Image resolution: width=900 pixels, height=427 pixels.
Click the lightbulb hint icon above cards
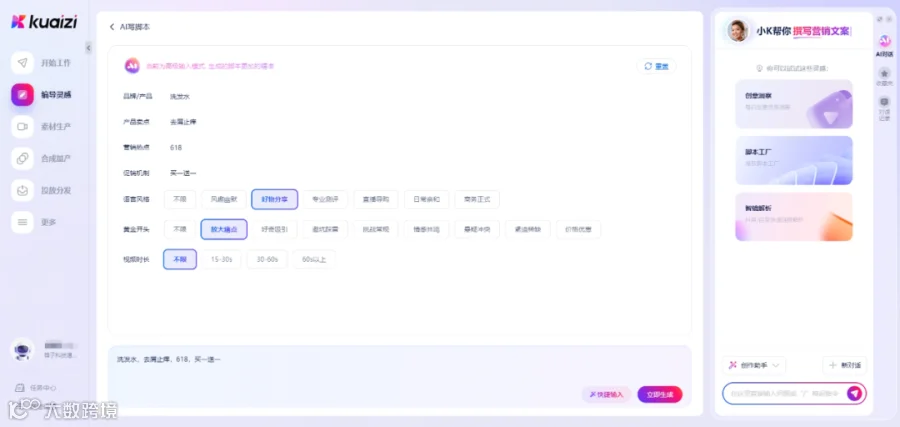pos(759,68)
